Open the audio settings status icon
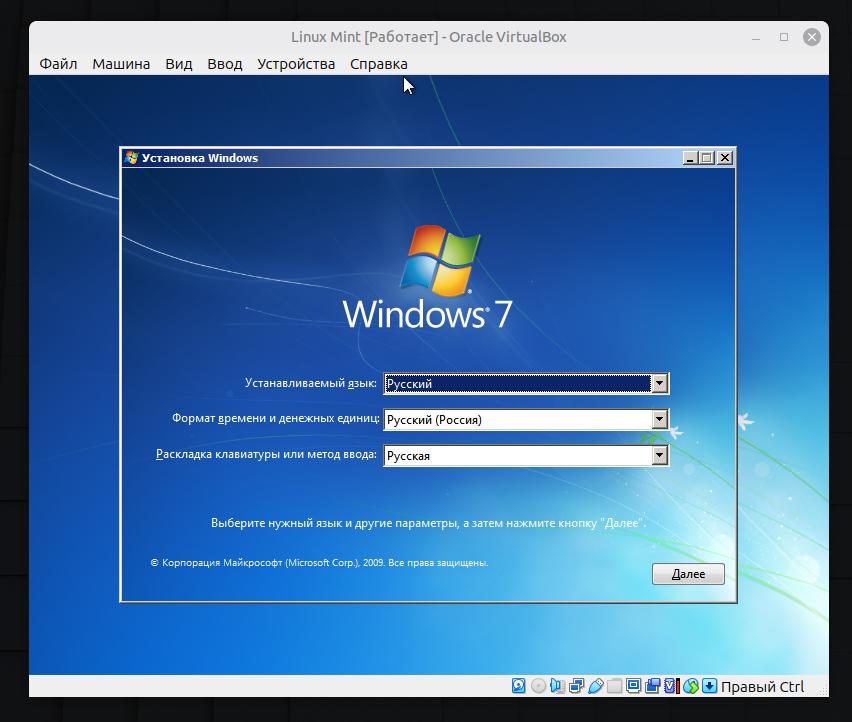Viewport: 852px width, 722px height. tap(556, 686)
